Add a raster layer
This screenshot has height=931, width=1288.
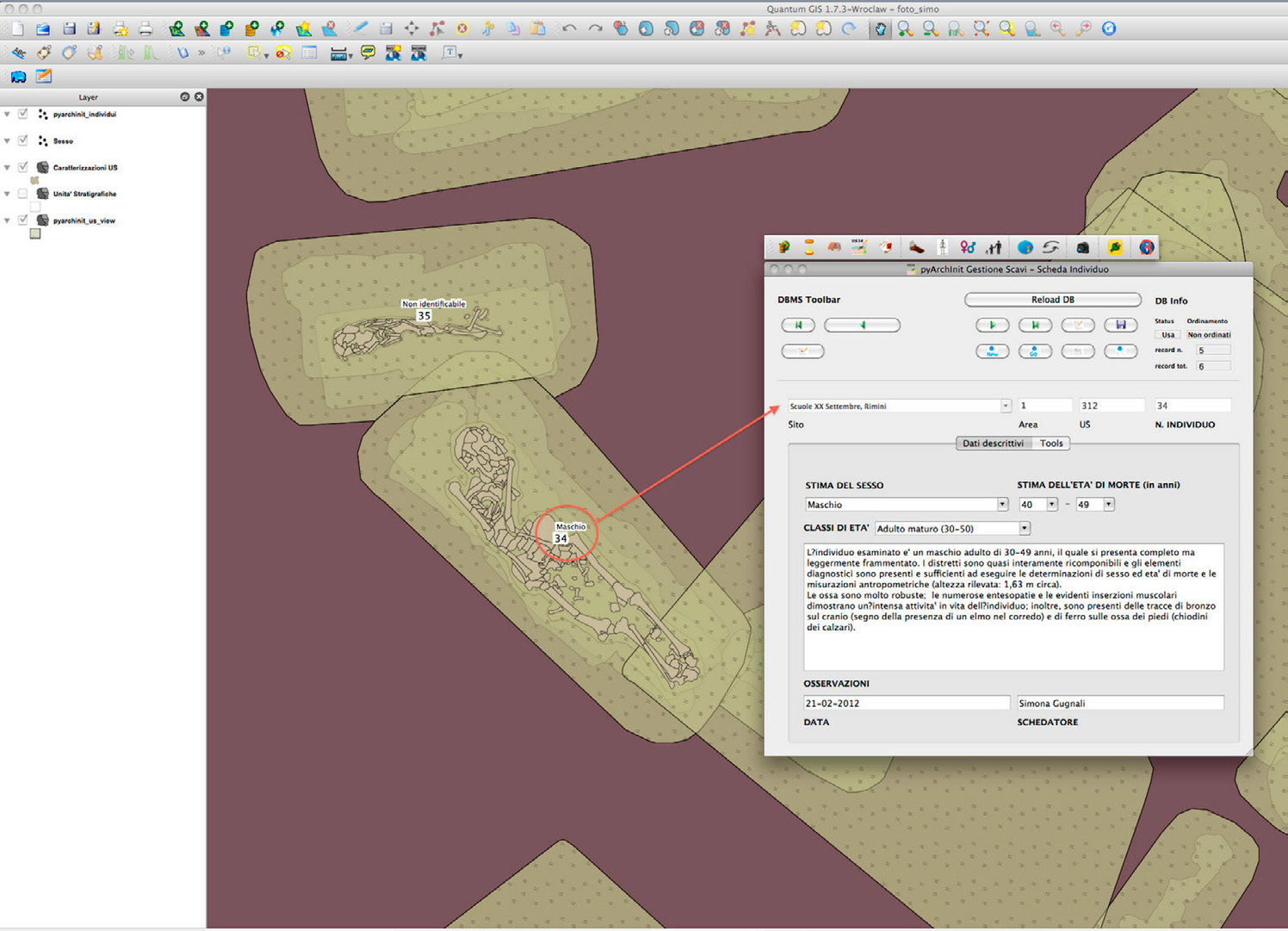201,28
